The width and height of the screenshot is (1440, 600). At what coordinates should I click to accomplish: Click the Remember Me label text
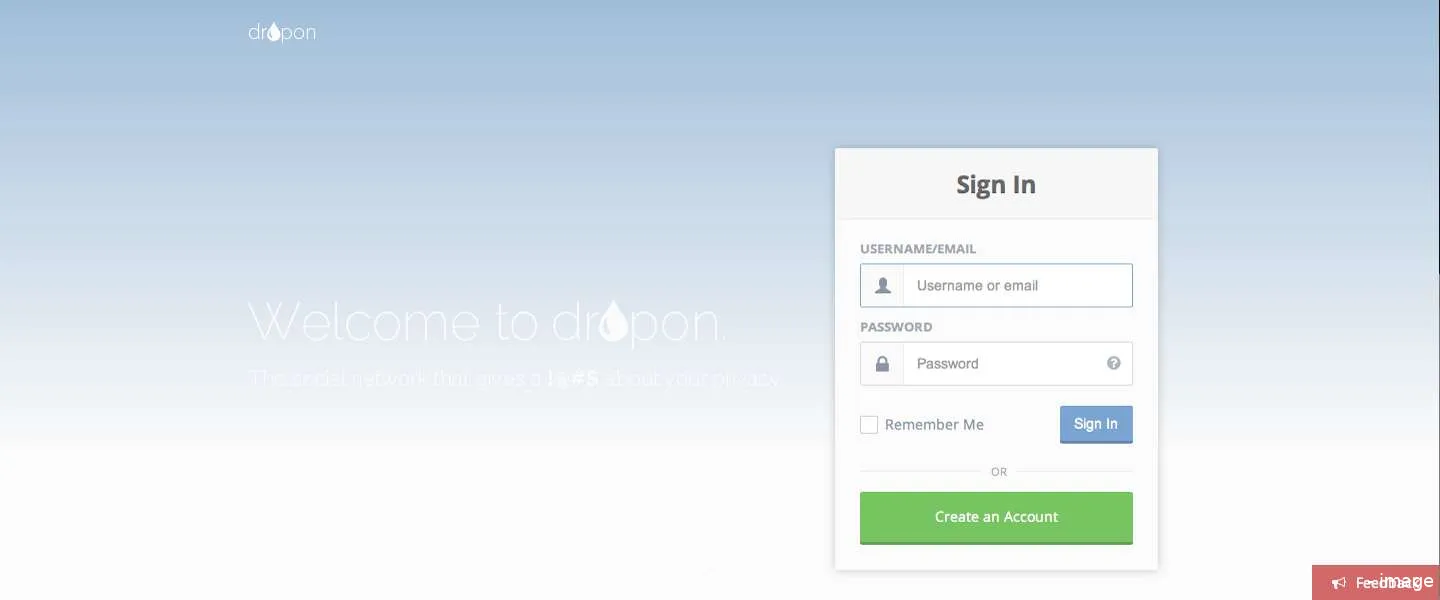click(934, 425)
